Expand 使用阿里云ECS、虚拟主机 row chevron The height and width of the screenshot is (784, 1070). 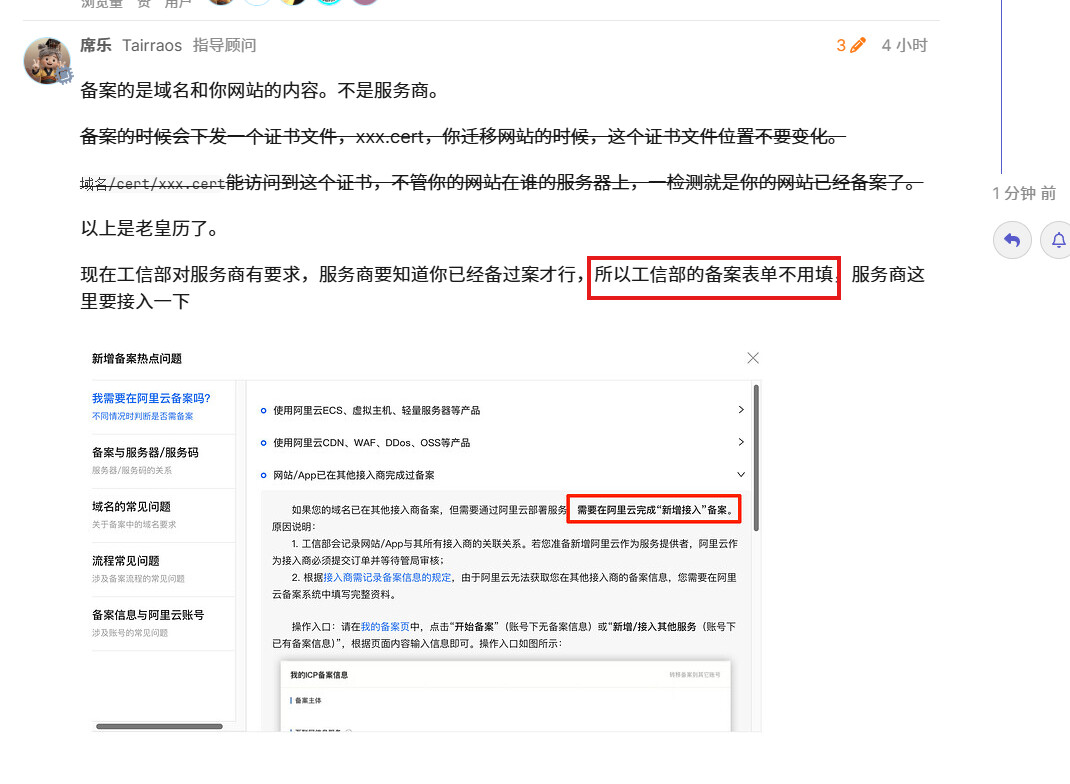(741, 409)
